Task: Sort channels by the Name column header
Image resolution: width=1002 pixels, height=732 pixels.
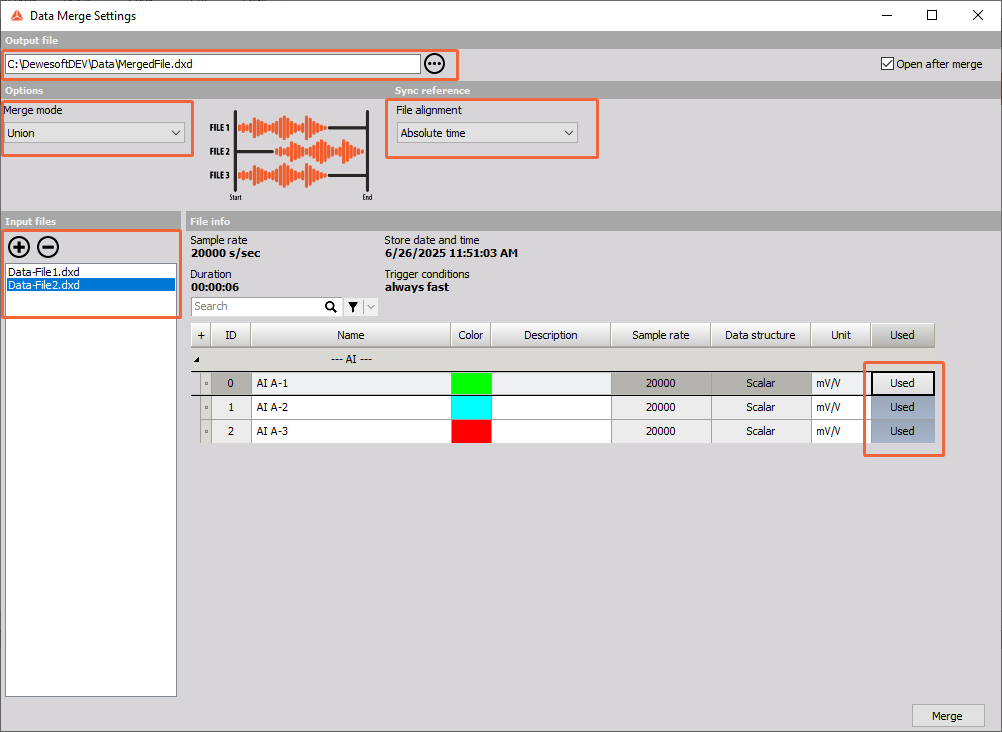Action: click(350, 334)
